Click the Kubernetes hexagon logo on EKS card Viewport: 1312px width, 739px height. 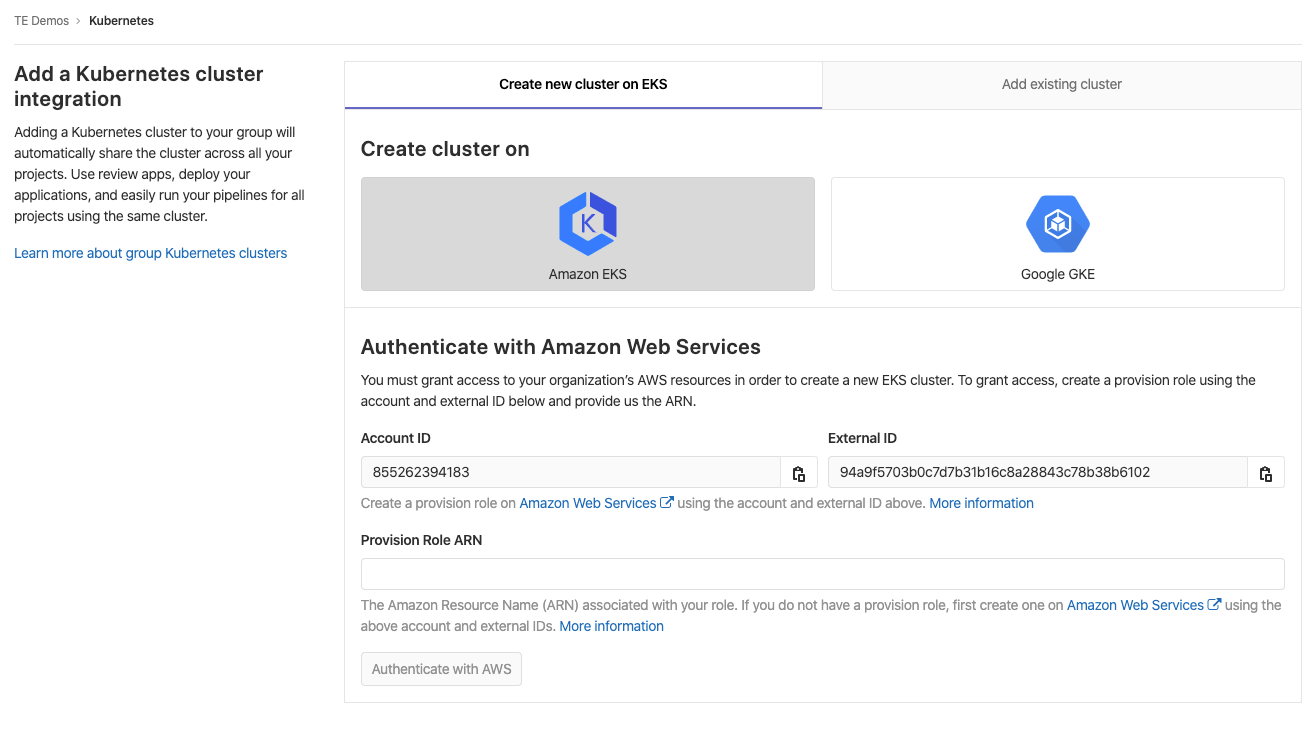click(587, 223)
